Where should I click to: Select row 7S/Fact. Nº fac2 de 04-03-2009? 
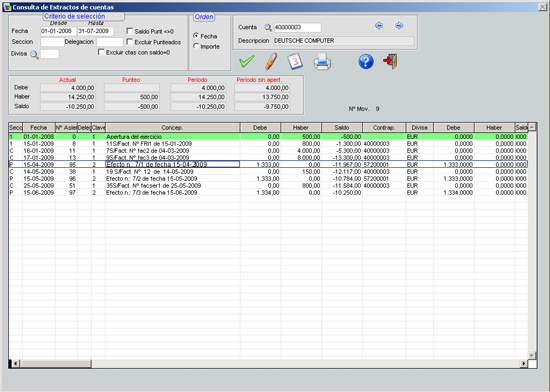coord(268,151)
